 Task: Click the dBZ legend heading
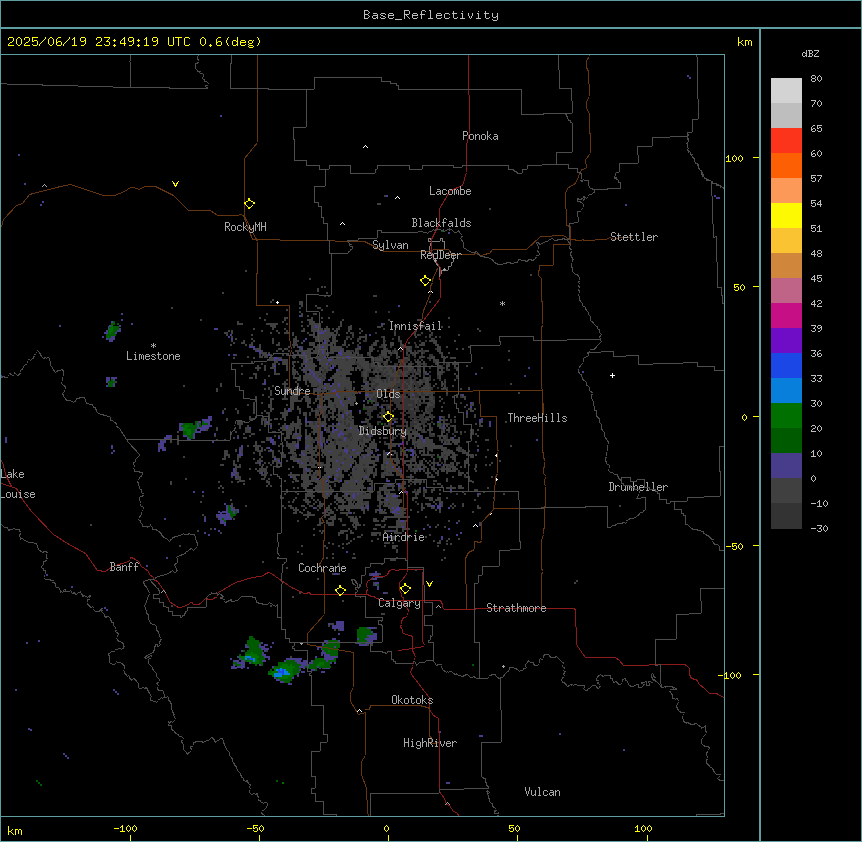pyautogui.click(x=810, y=53)
